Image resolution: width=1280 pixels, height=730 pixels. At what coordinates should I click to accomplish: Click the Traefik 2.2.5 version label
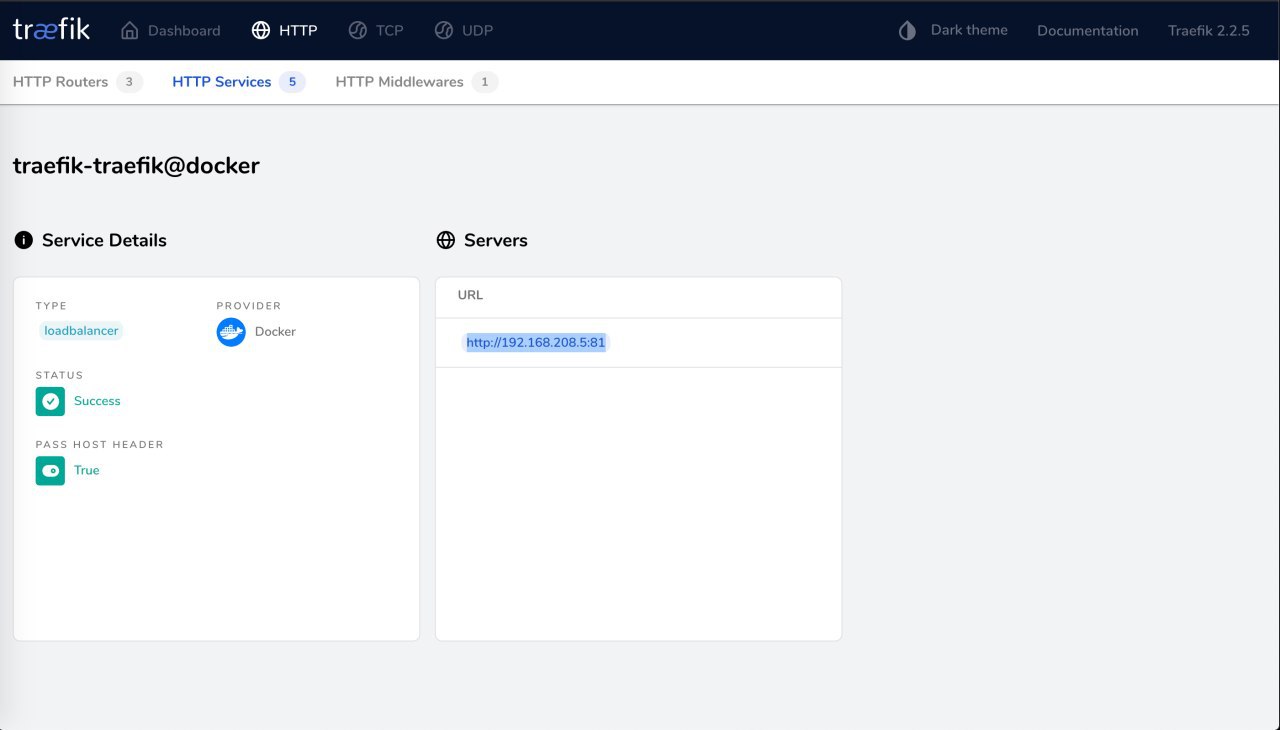(1209, 31)
